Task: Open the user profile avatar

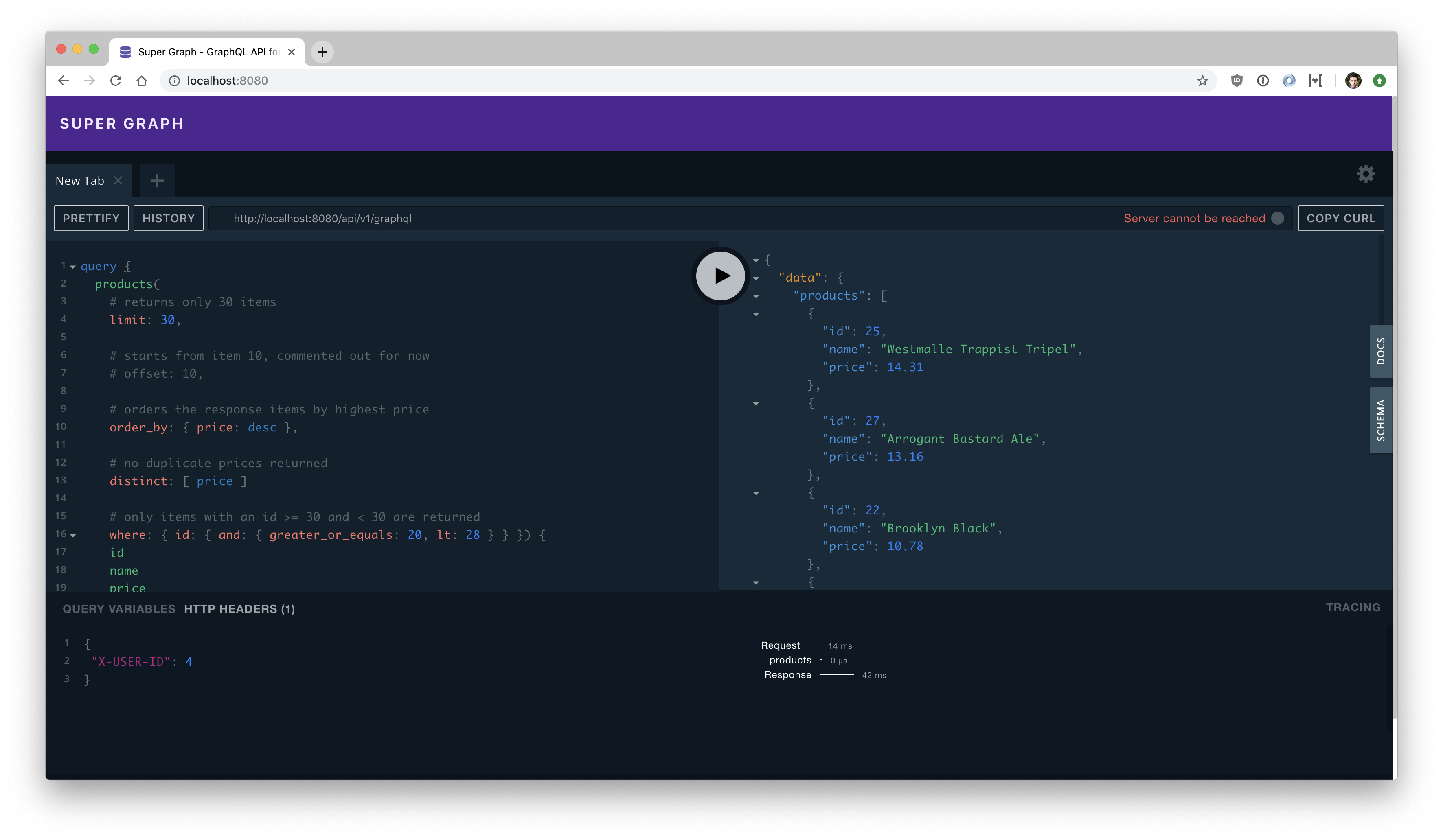Action: [x=1353, y=81]
